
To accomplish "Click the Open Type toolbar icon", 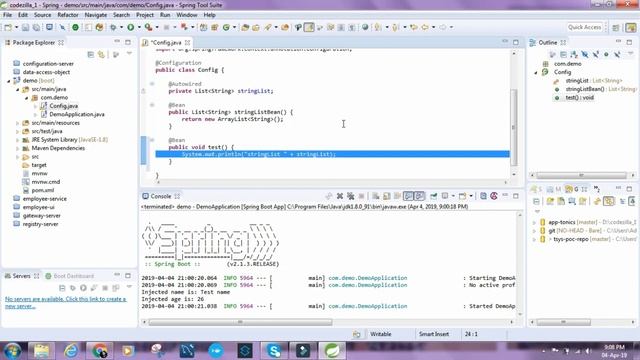I will pos(245,27).
